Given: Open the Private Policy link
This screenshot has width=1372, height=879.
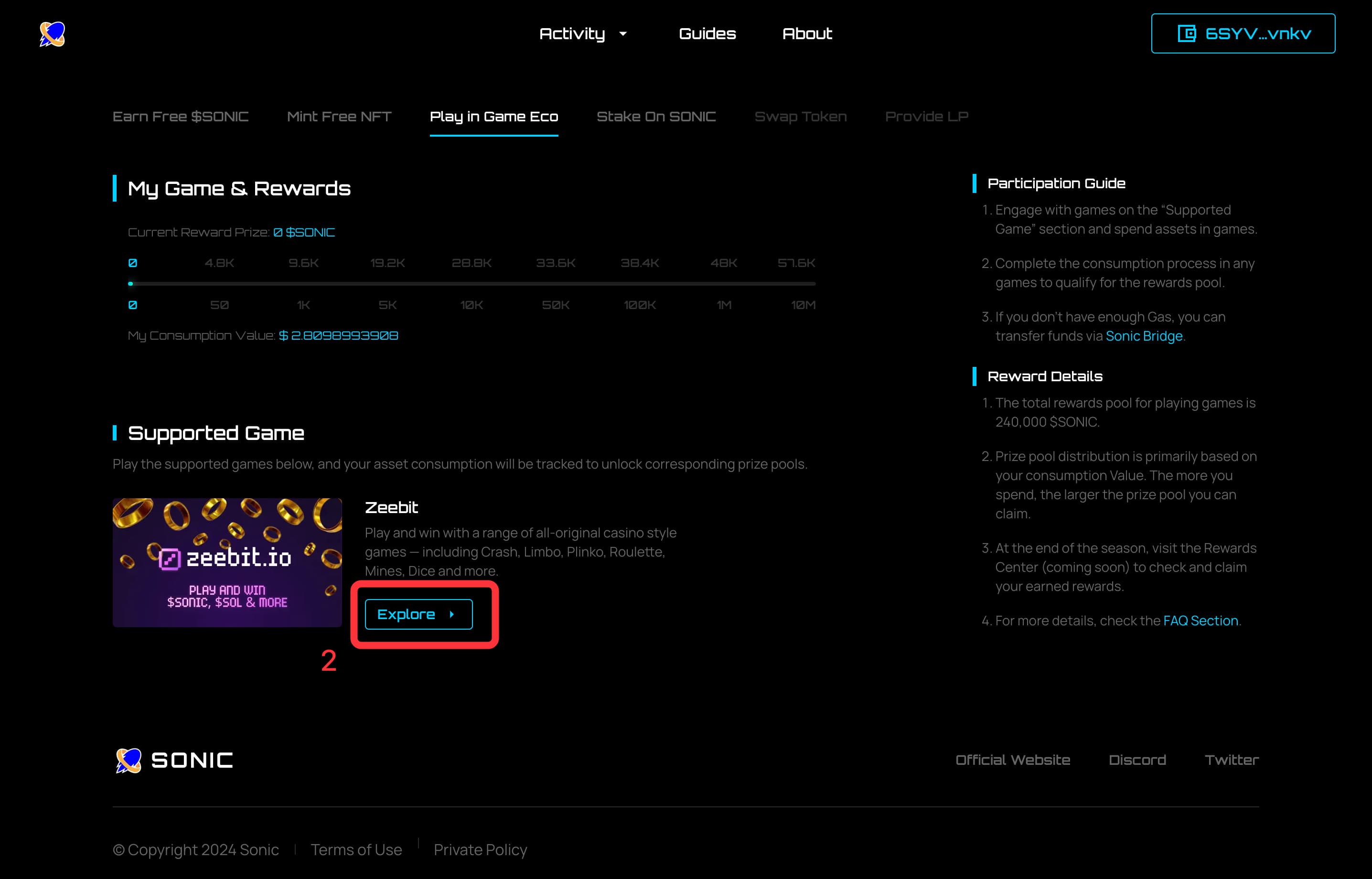Looking at the screenshot, I should [480, 850].
